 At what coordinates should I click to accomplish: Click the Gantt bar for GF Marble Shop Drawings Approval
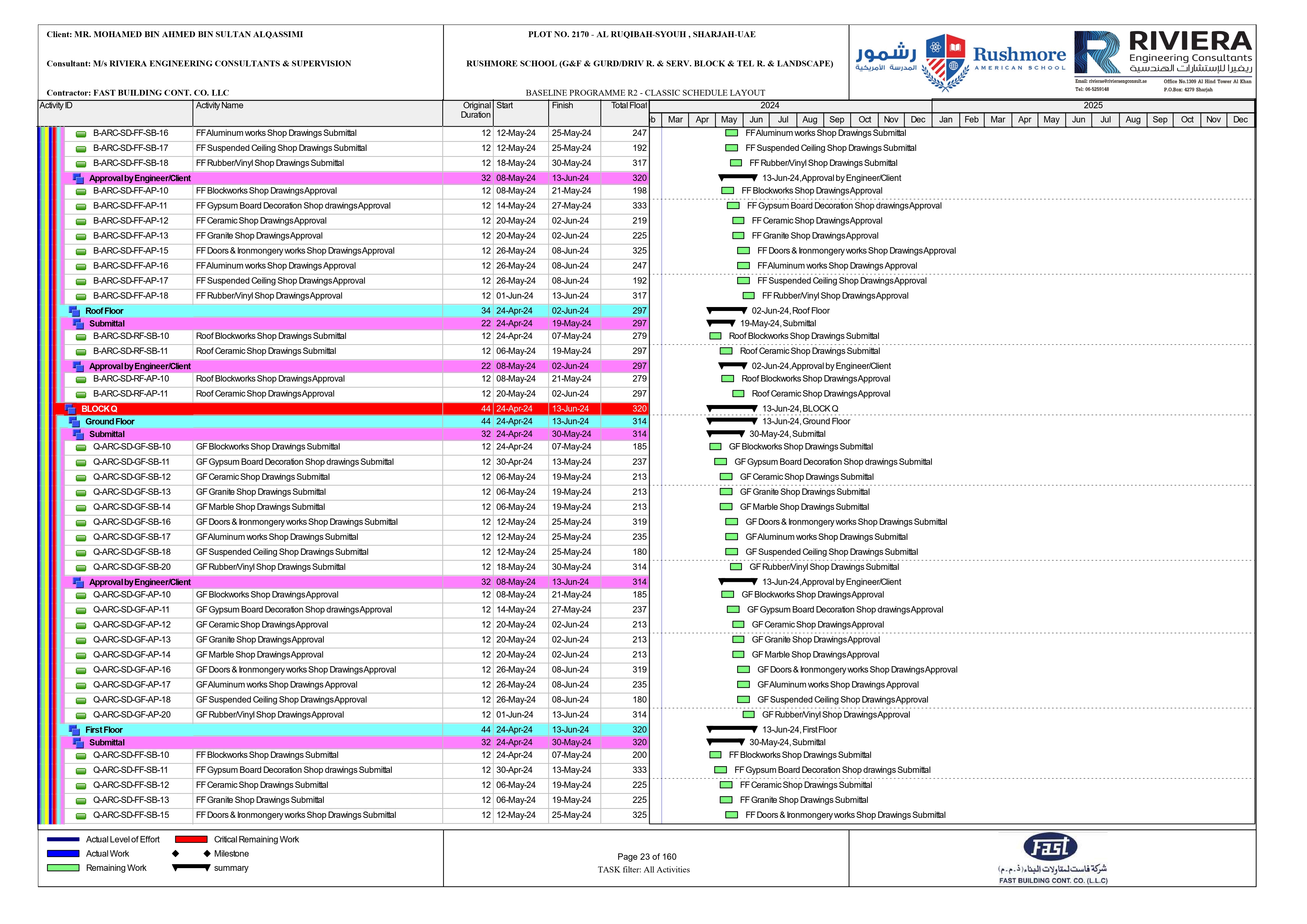pyautogui.click(x=738, y=655)
